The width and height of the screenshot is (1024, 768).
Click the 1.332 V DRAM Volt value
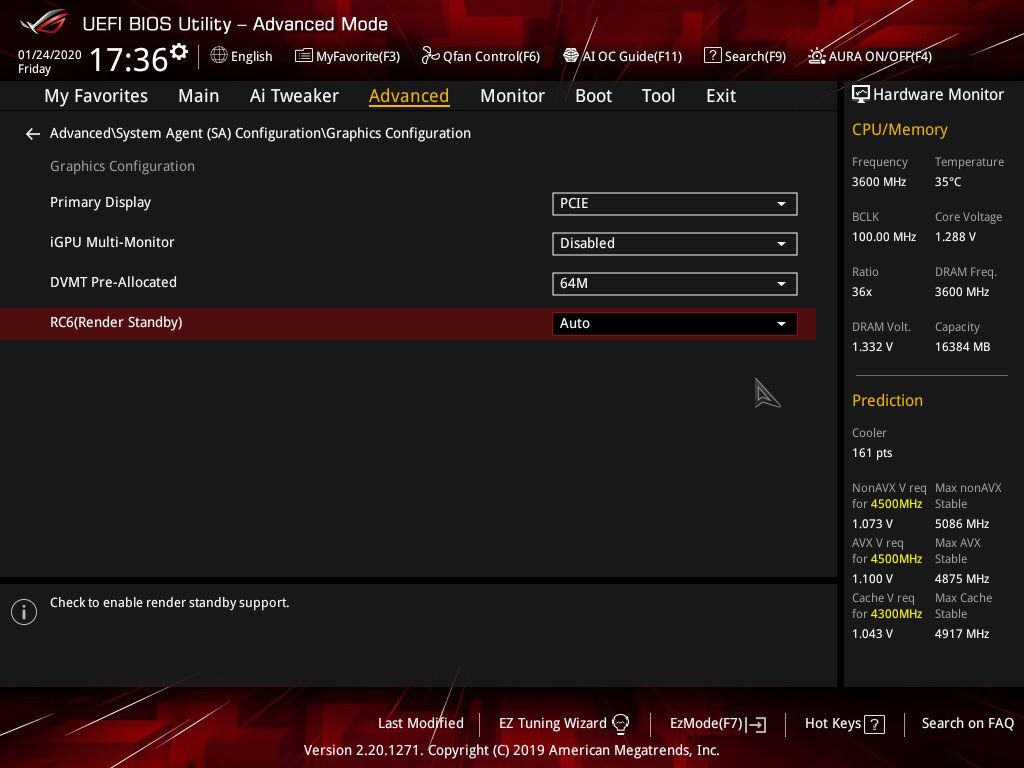(872, 347)
